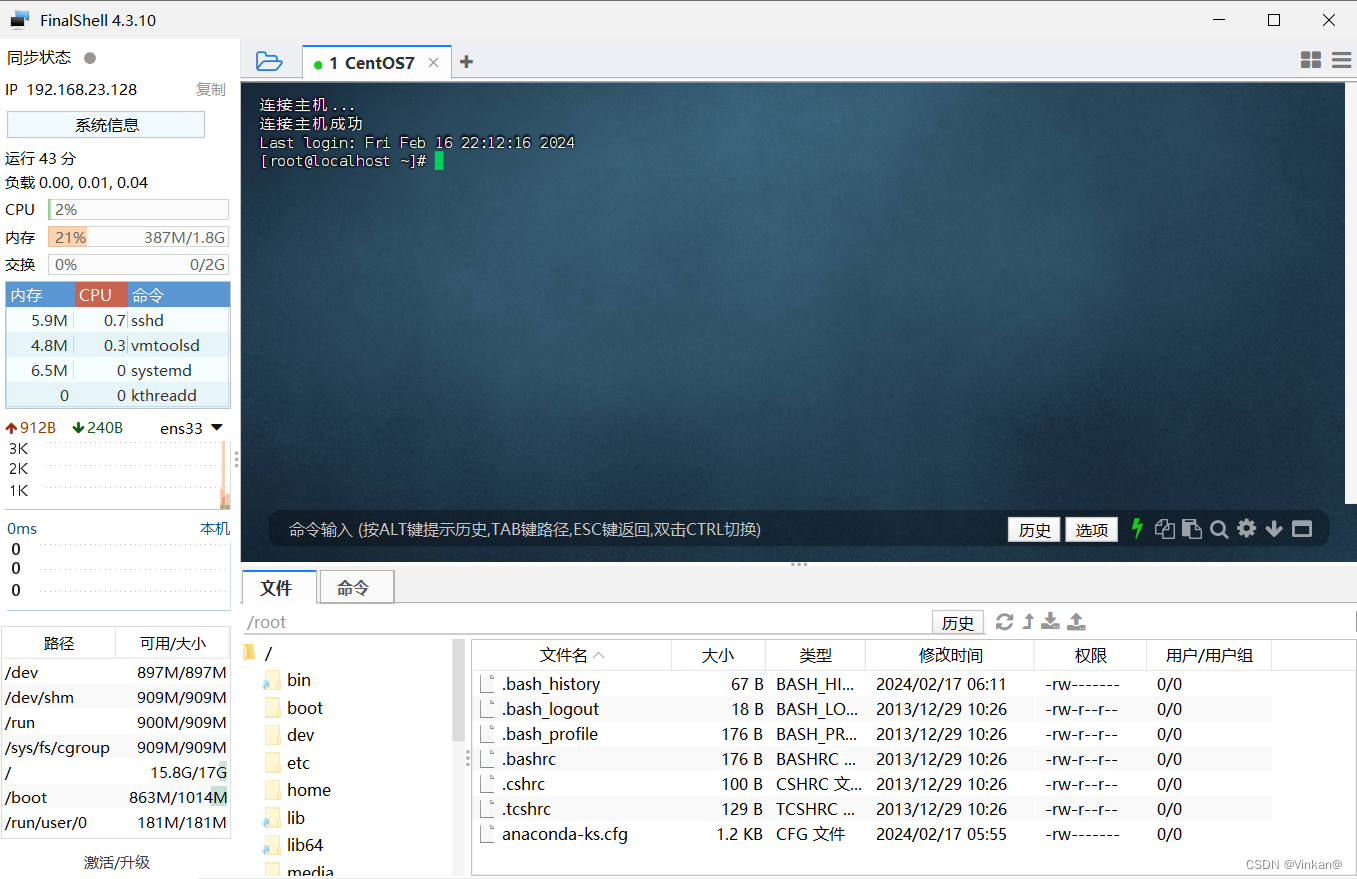Click the green lightning quick-command icon
Viewport: 1357px width, 879px height.
(1137, 529)
